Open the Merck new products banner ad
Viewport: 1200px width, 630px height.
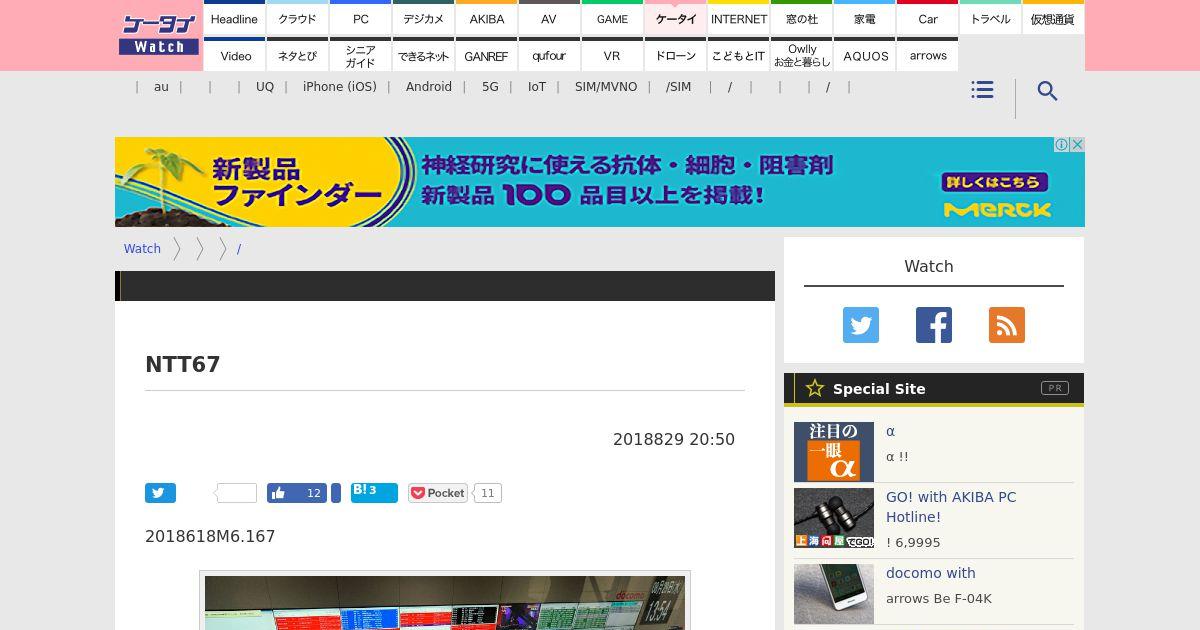(600, 182)
